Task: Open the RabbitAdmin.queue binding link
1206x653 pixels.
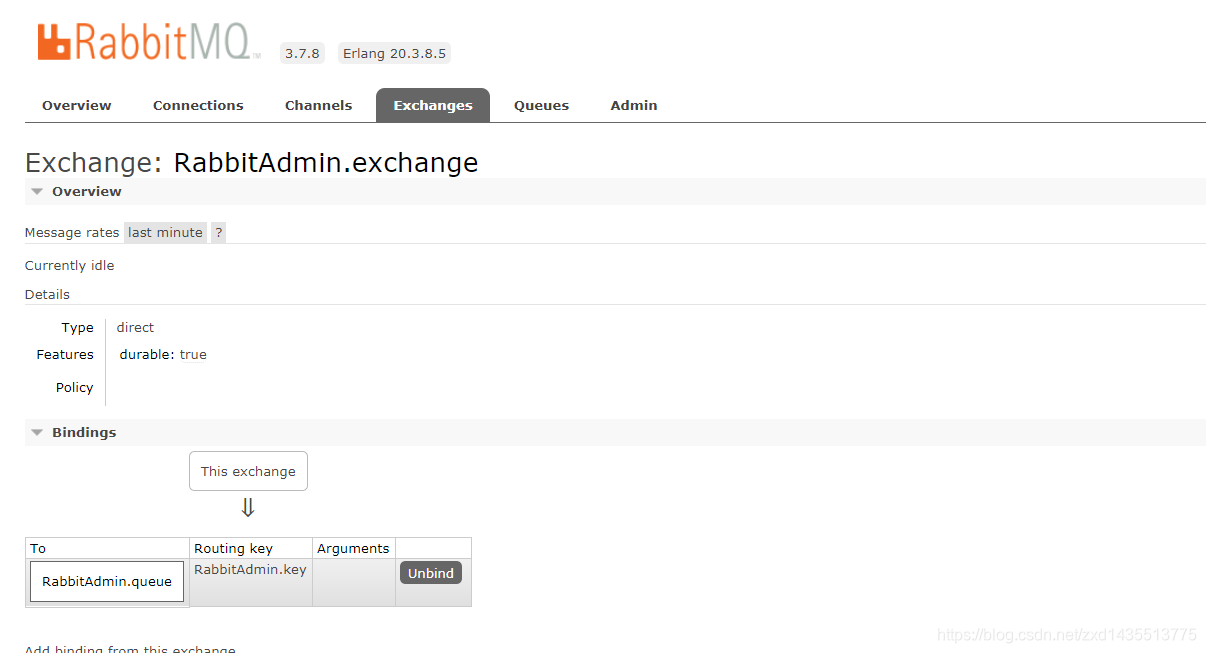Action: [x=107, y=581]
